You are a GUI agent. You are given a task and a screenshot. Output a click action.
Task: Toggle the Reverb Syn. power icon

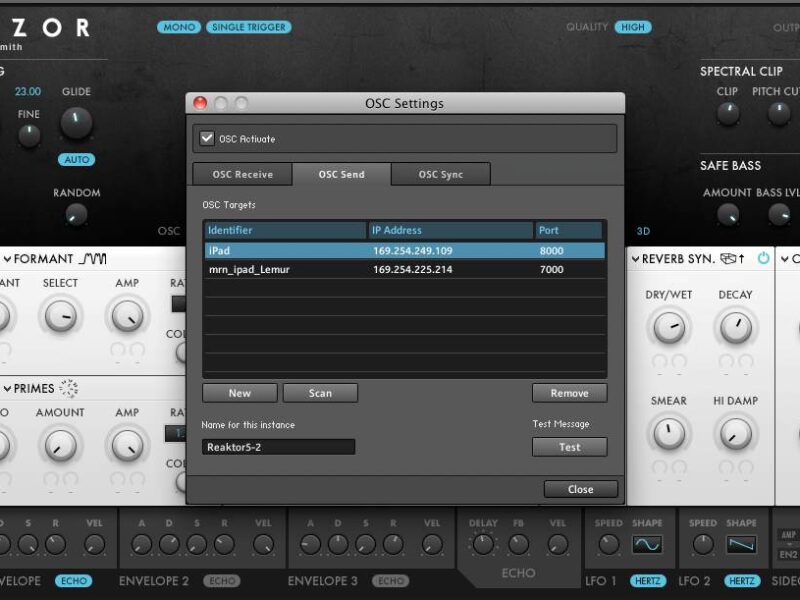pyautogui.click(x=764, y=258)
